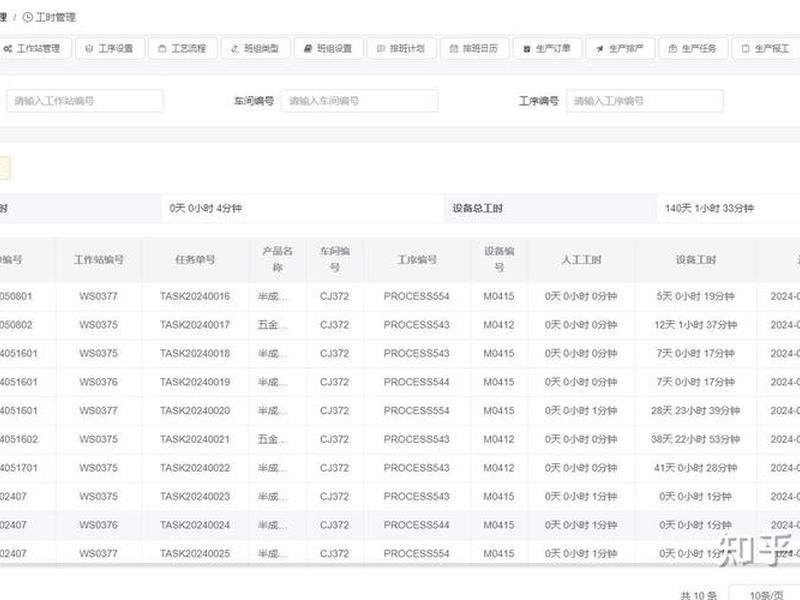Open the 排班计划 tab
800x600 pixels.
pos(402,48)
